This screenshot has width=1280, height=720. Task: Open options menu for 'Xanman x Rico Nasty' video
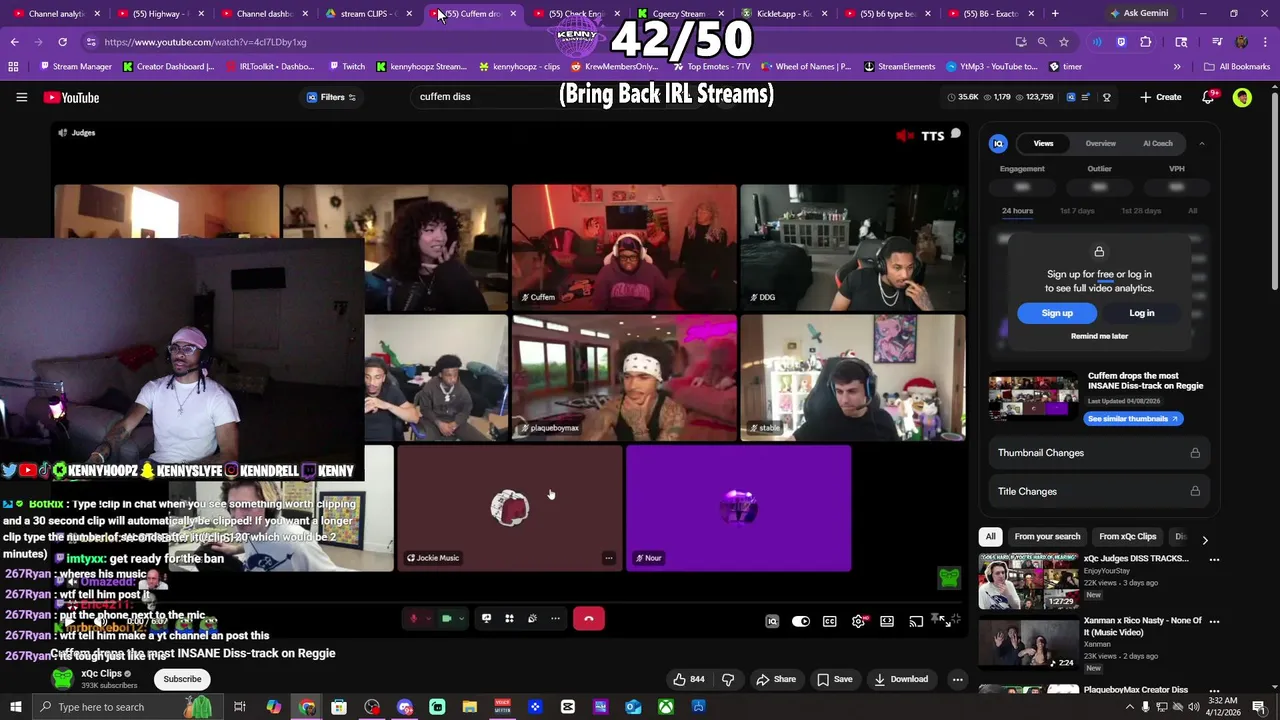(x=1214, y=621)
